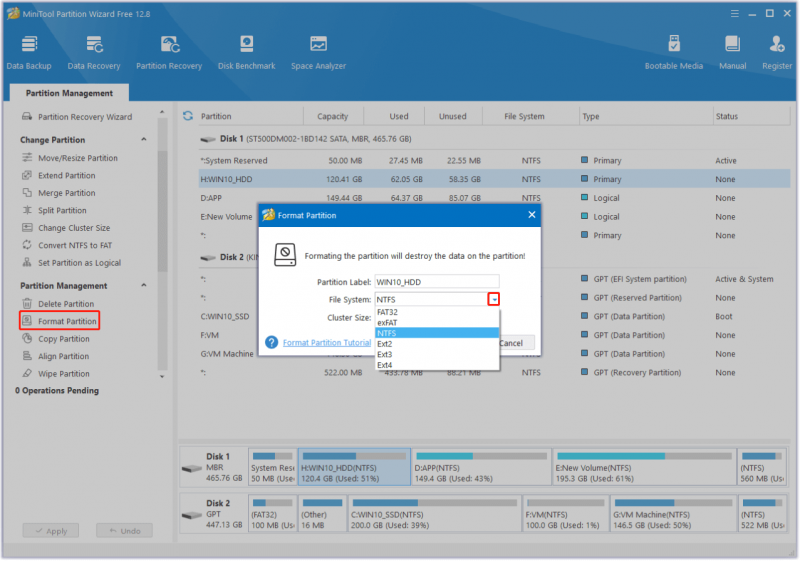The height and width of the screenshot is (561, 800).
Task: Edit the Partition Label field
Action: (x=437, y=282)
